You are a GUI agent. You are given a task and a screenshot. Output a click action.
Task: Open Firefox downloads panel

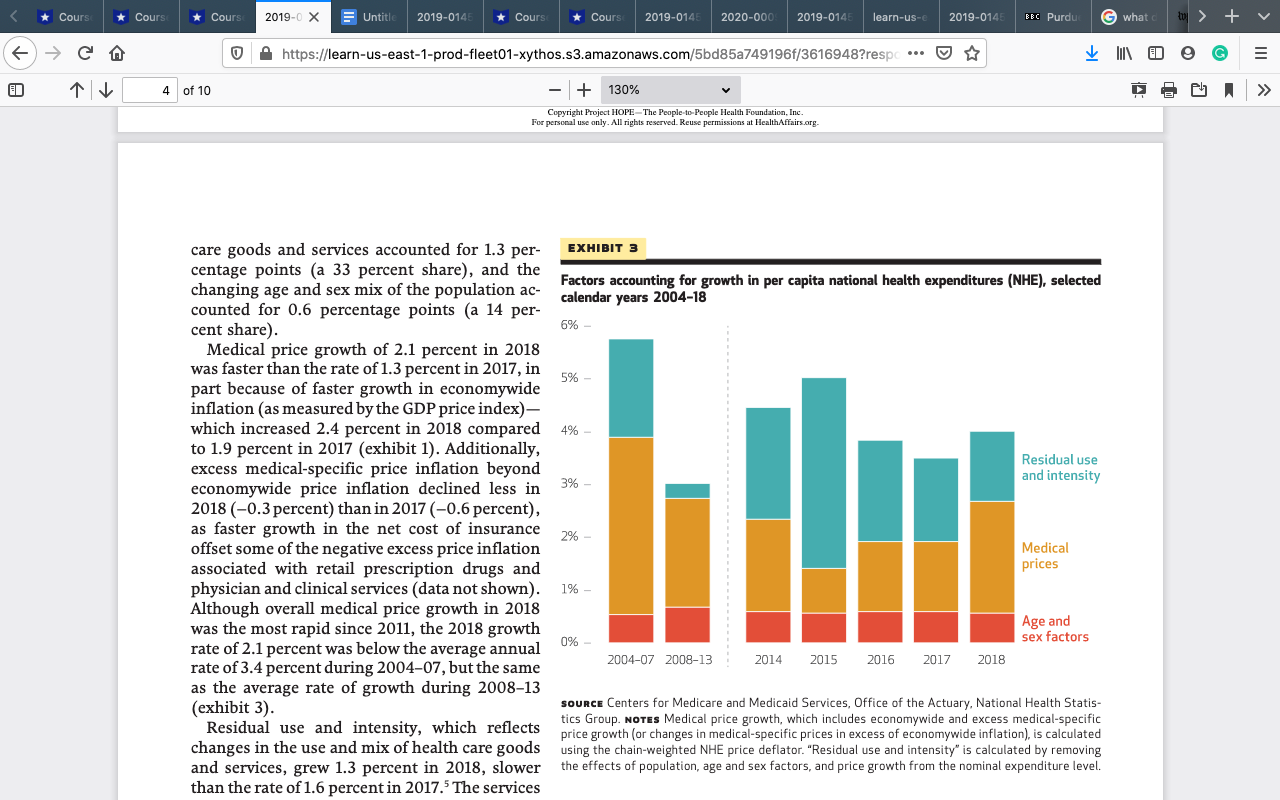coord(1093,53)
